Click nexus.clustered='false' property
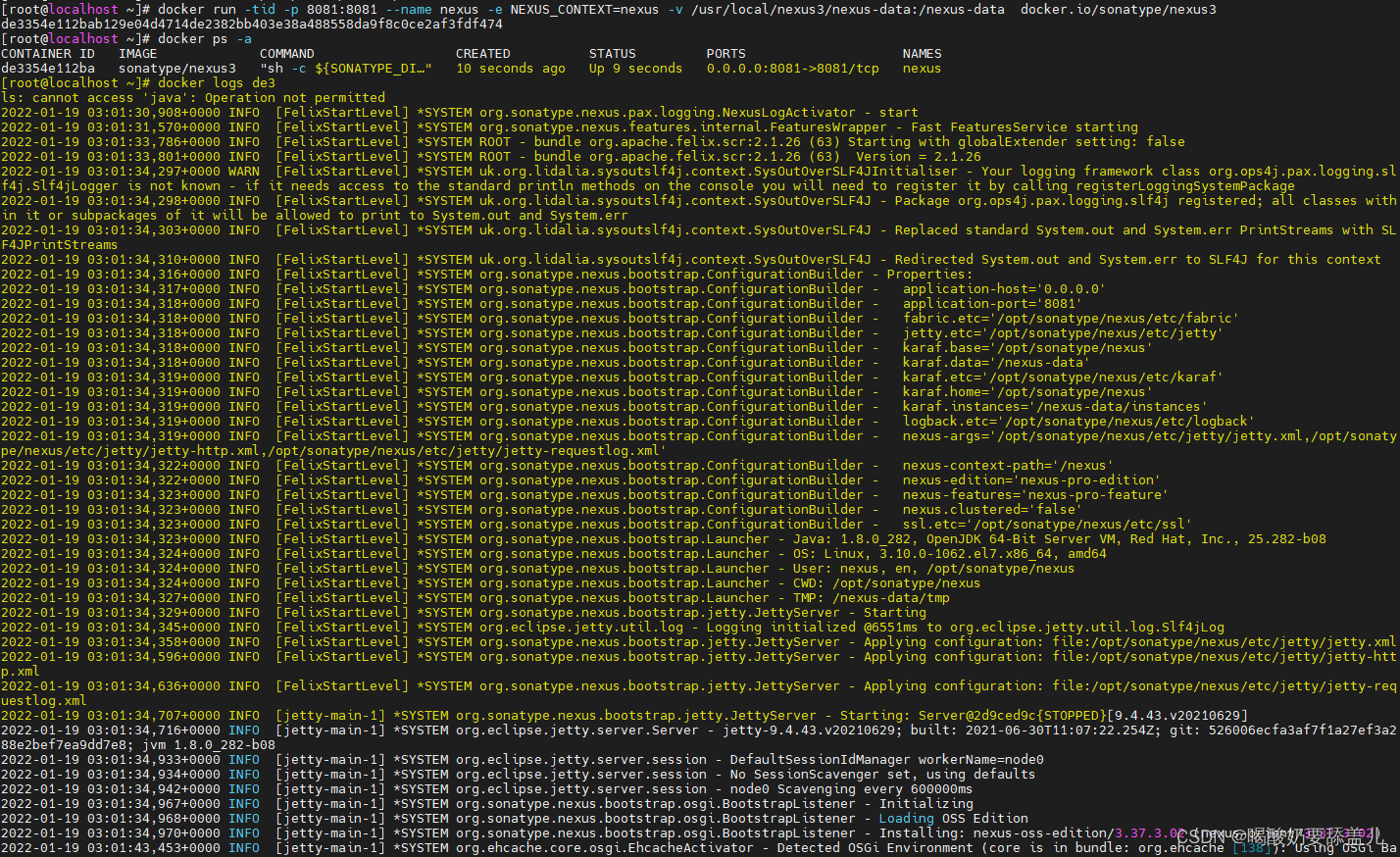This screenshot has height=857, width=1400. point(993,510)
